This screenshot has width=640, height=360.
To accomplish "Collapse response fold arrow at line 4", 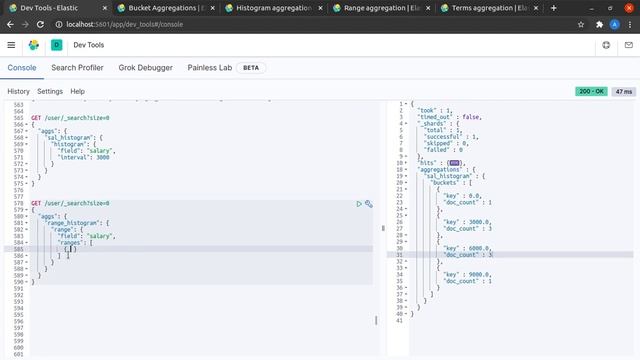I will pos(406,123).
